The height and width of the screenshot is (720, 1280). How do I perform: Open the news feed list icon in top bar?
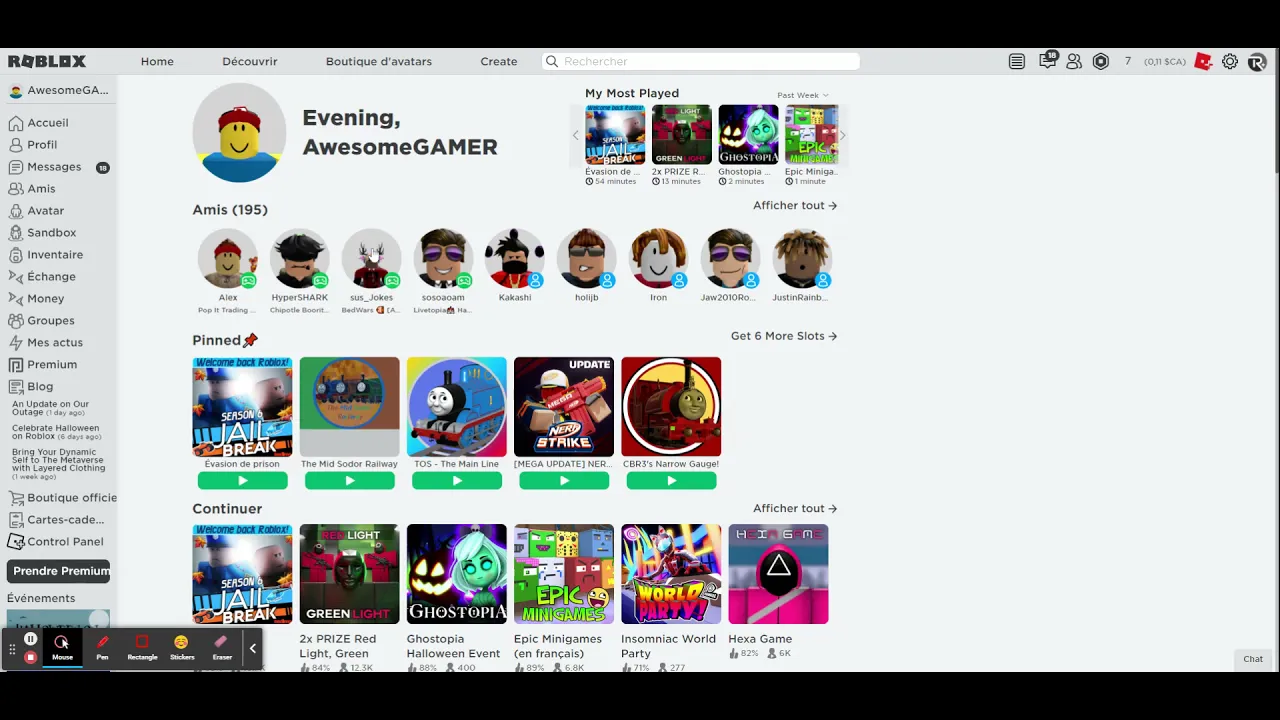pos(1017,61)
